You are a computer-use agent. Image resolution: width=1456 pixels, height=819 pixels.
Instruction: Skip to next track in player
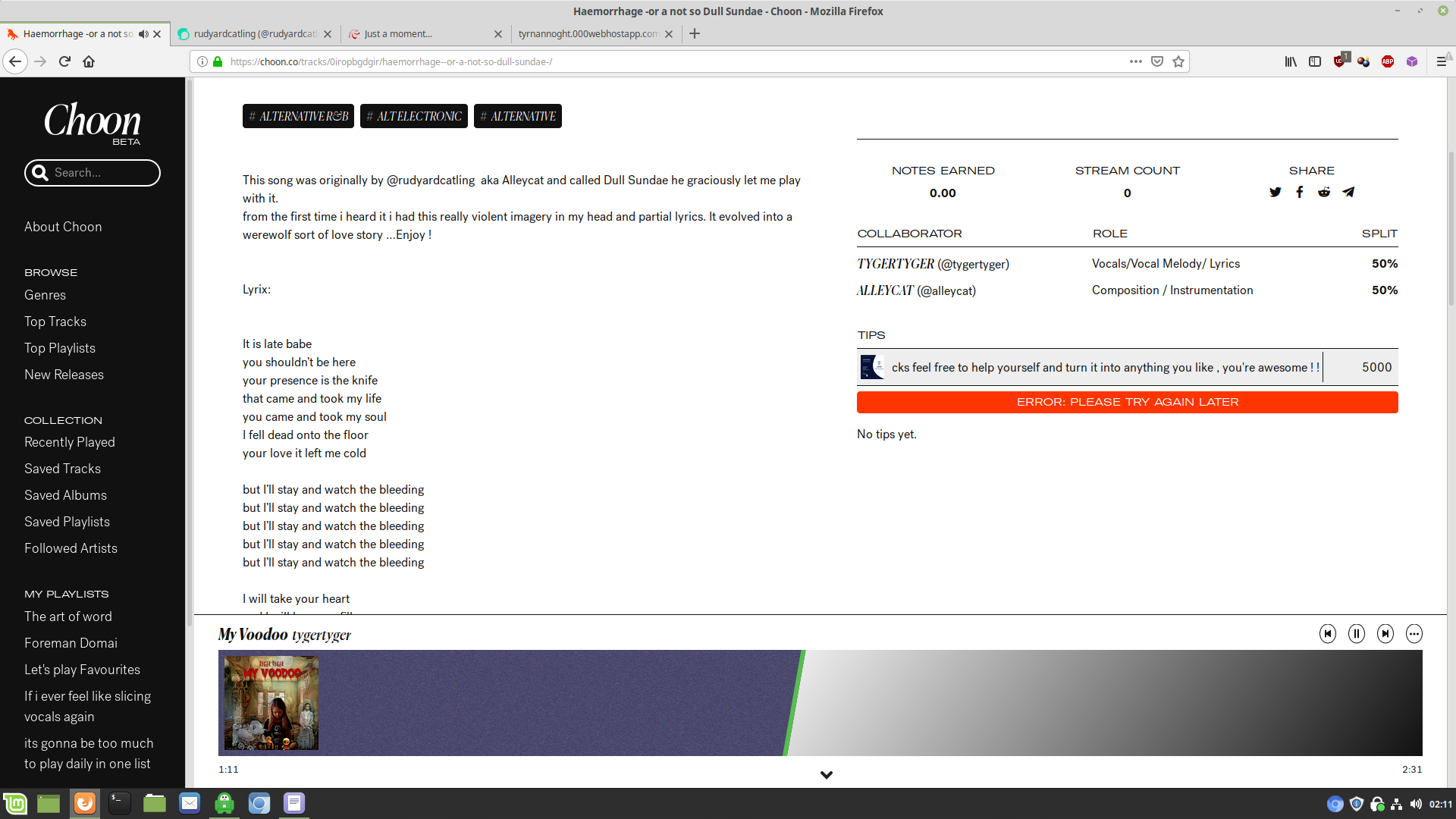click(x=1385, y=634)
